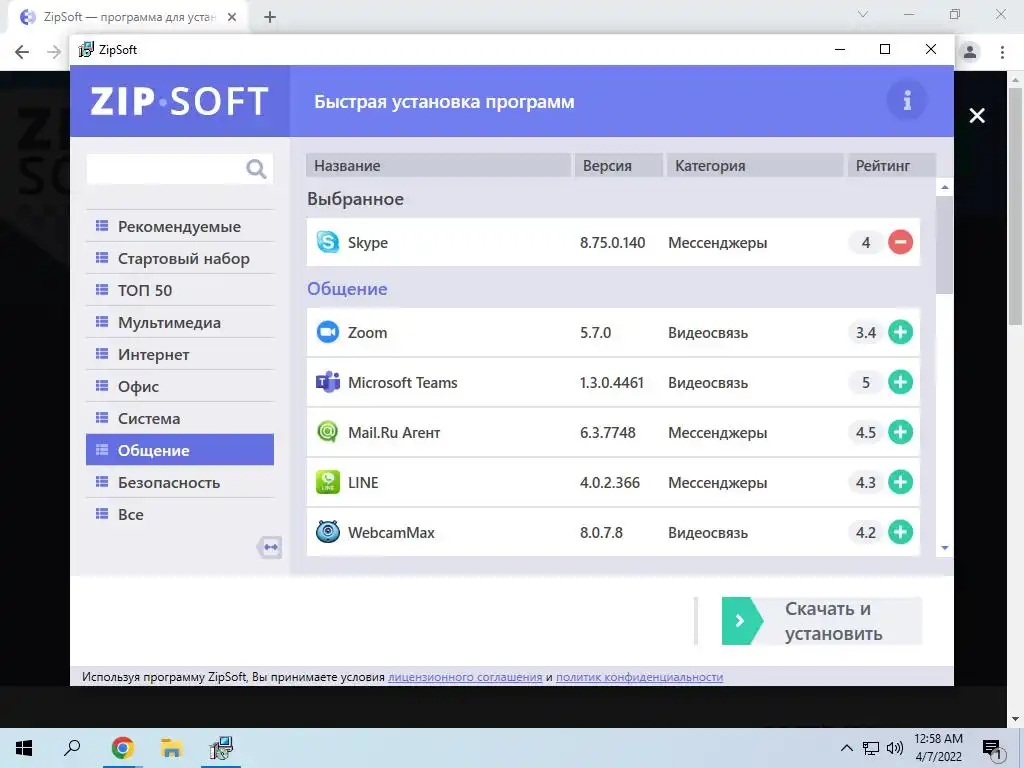Open Windows taskbar search
This screenshot has height=768, width=1024.
click(x=72, y=748)
